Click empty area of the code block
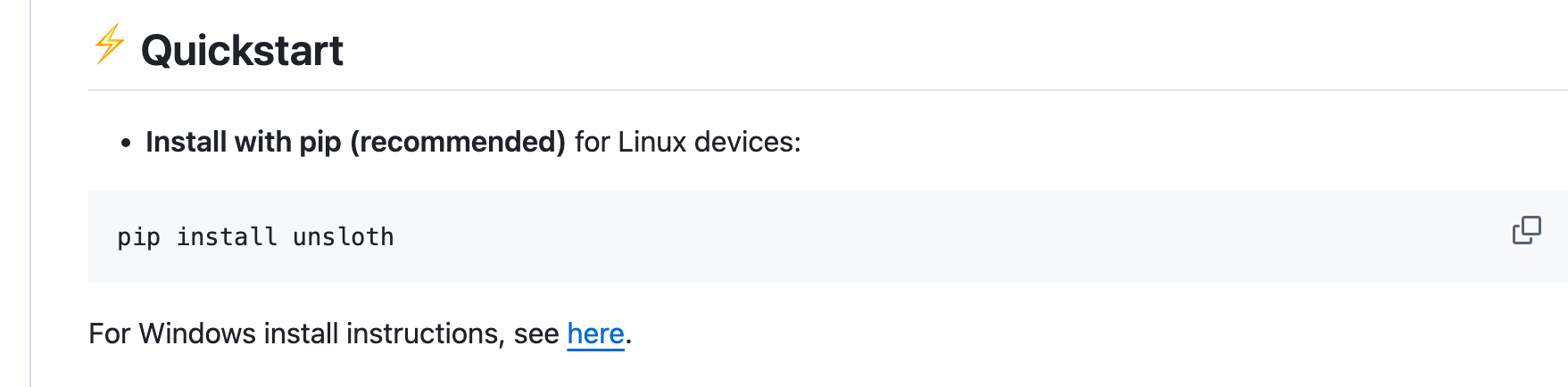Screen dimensions: 1568x387 [892, 237]
